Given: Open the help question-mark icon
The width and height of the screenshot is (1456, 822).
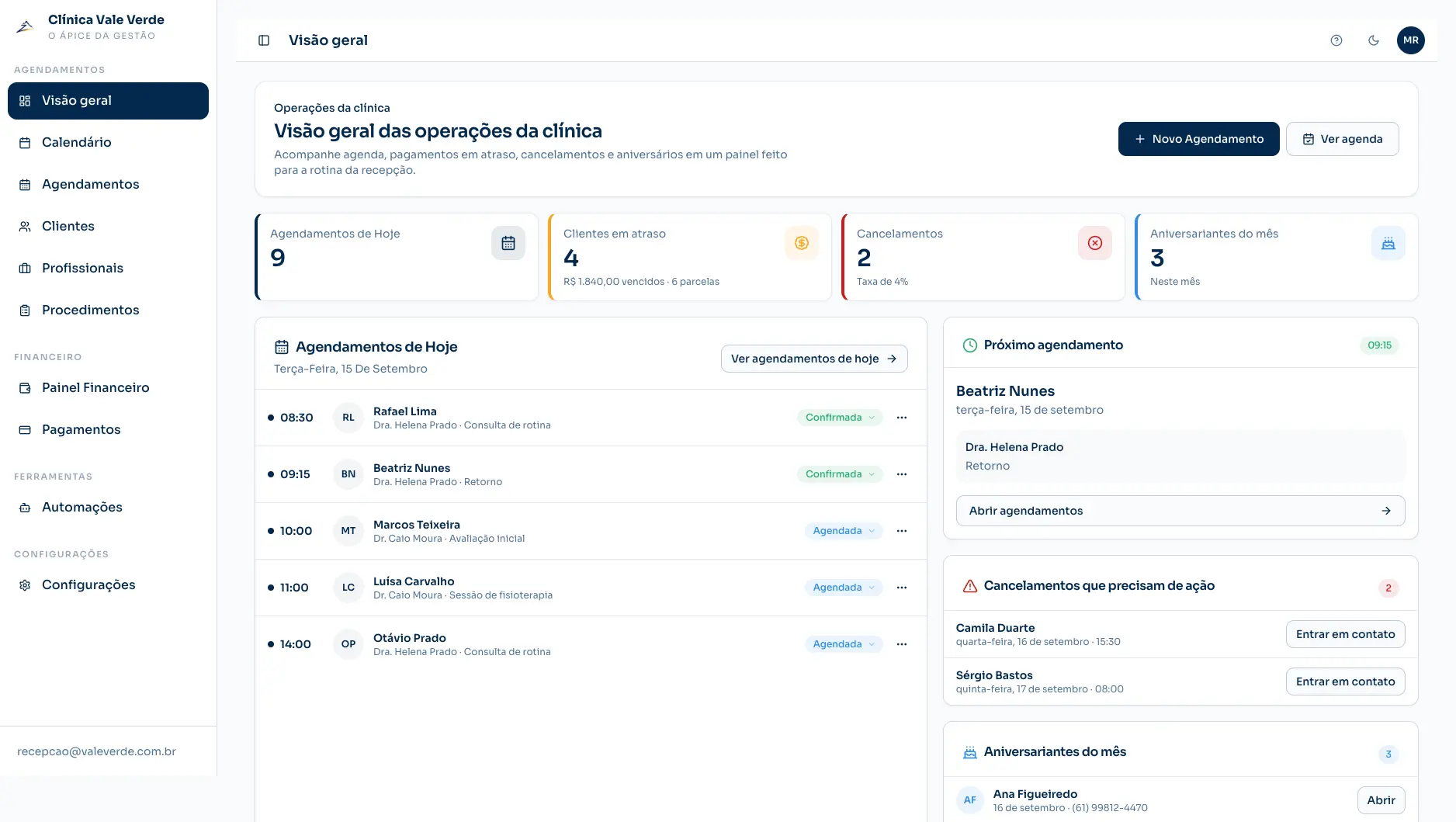Looking at the screenshot, I should (x=1336, y=40).
